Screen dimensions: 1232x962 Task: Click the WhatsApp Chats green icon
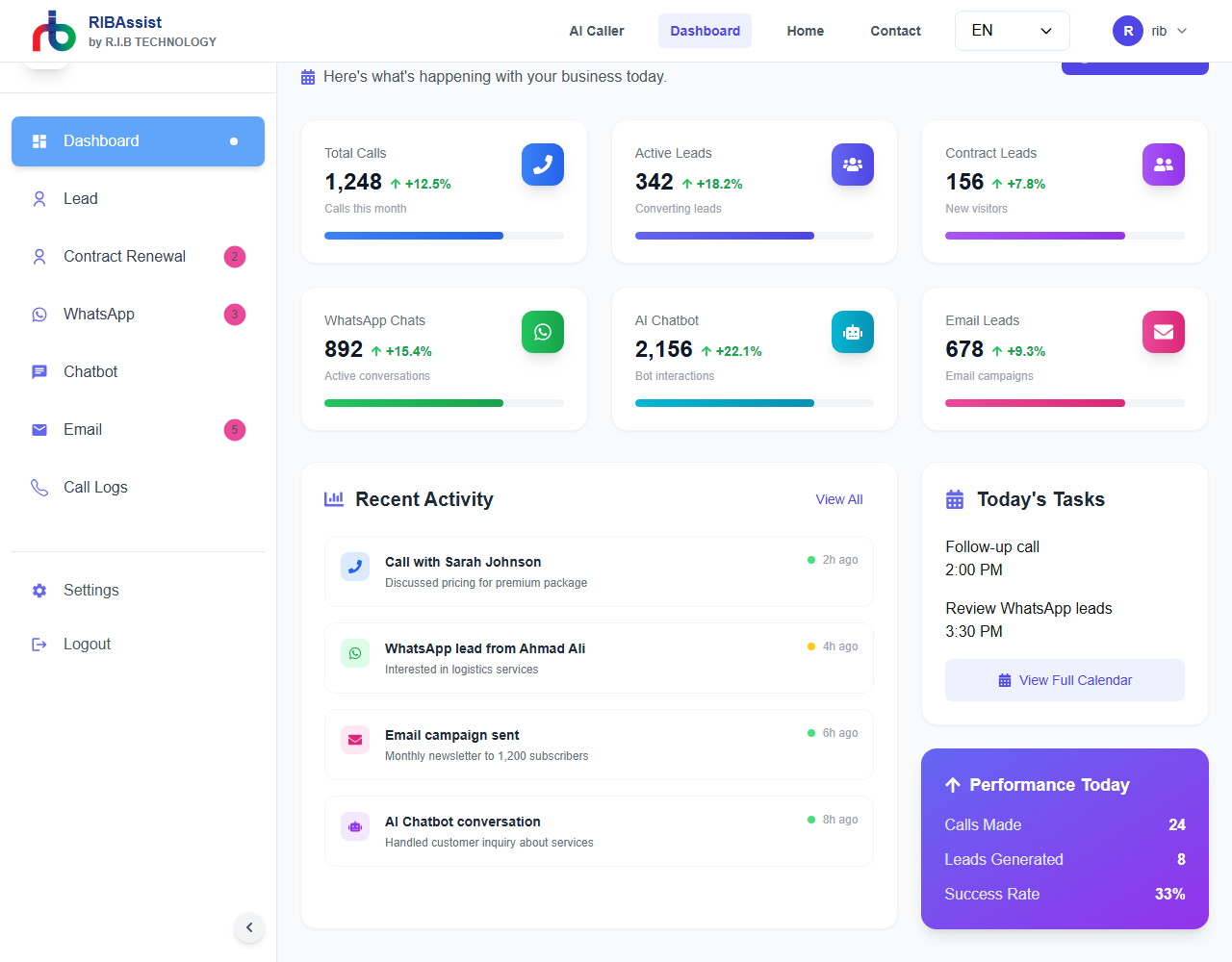[x=542, y=332]
